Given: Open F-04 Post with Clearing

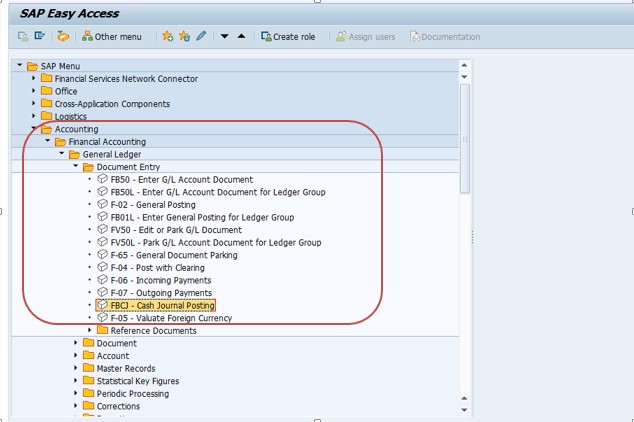Looking at the screenshot, I should 157,267.
